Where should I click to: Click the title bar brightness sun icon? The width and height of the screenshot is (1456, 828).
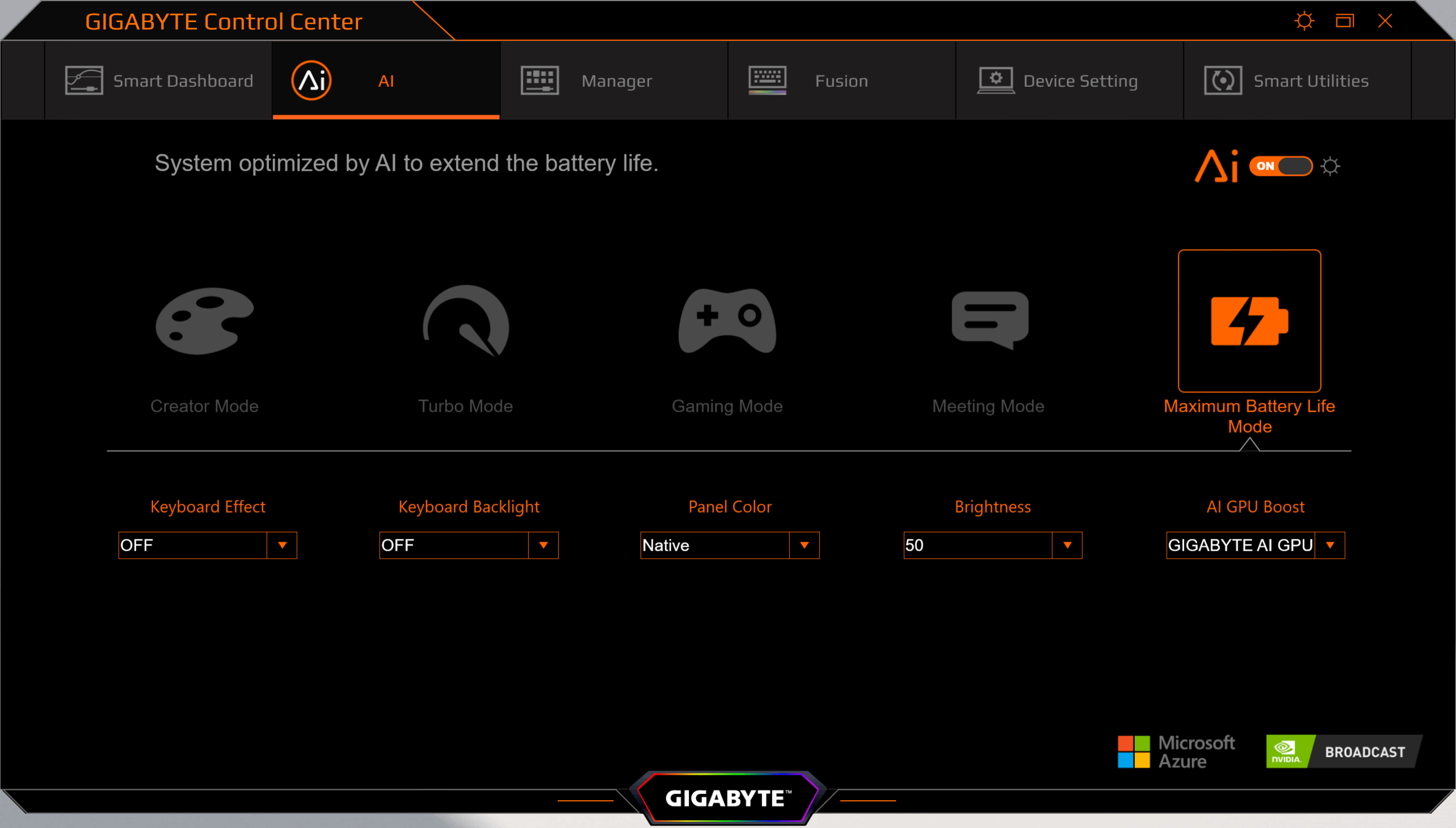[1304, 22]
